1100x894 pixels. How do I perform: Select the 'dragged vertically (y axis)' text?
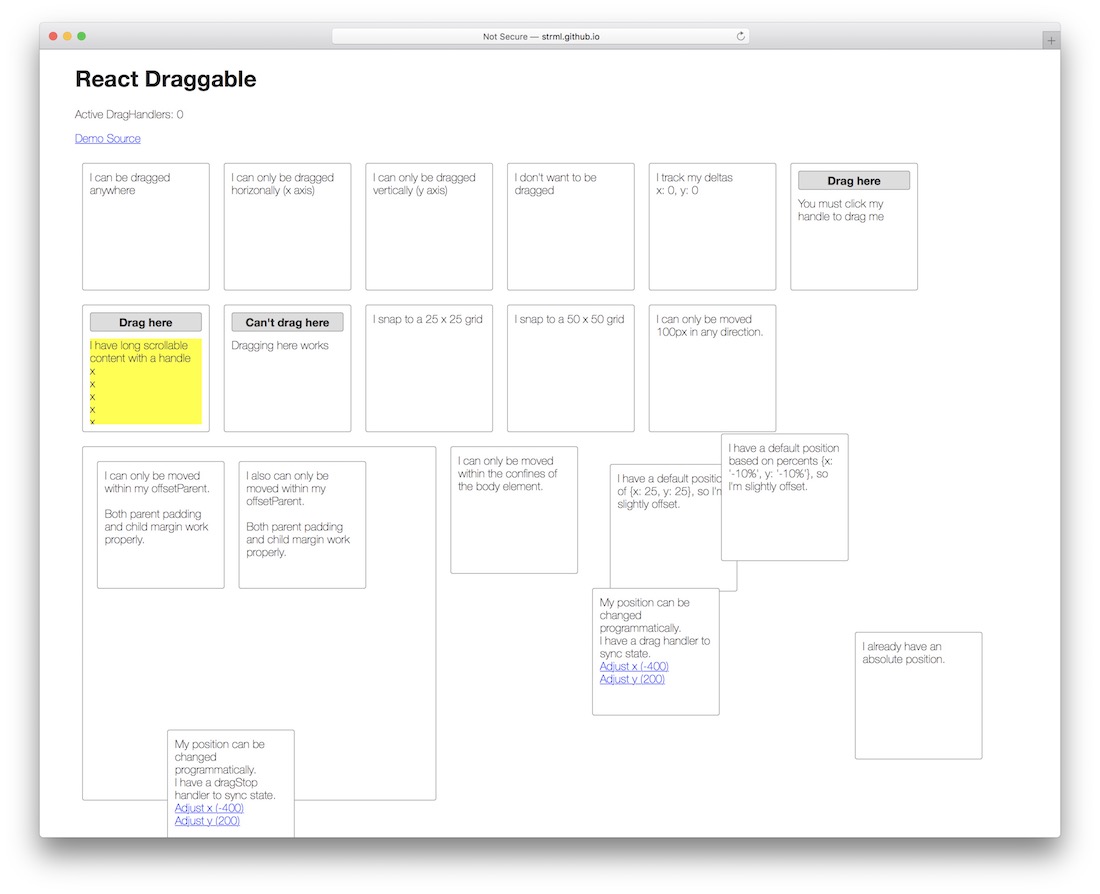tap(424, 184)
